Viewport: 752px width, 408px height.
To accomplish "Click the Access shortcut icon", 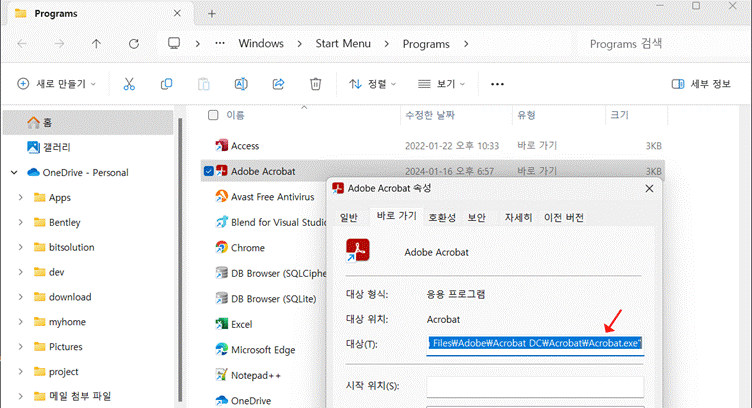I will tap(222, 145).
